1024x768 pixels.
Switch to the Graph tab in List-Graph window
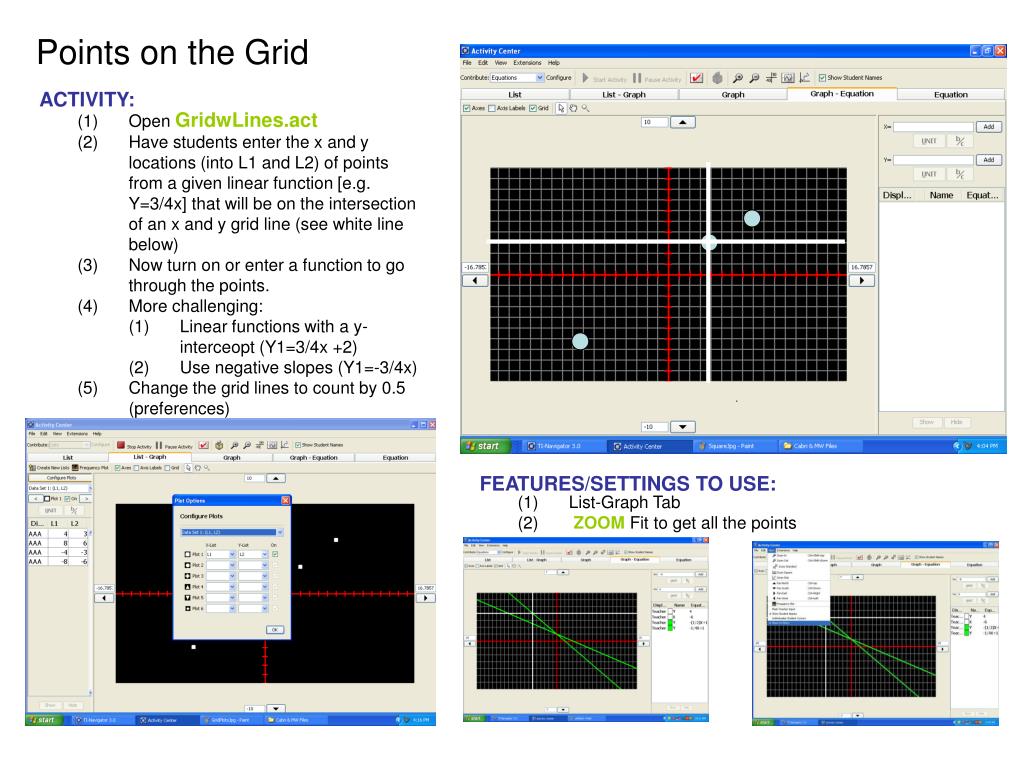232,458
